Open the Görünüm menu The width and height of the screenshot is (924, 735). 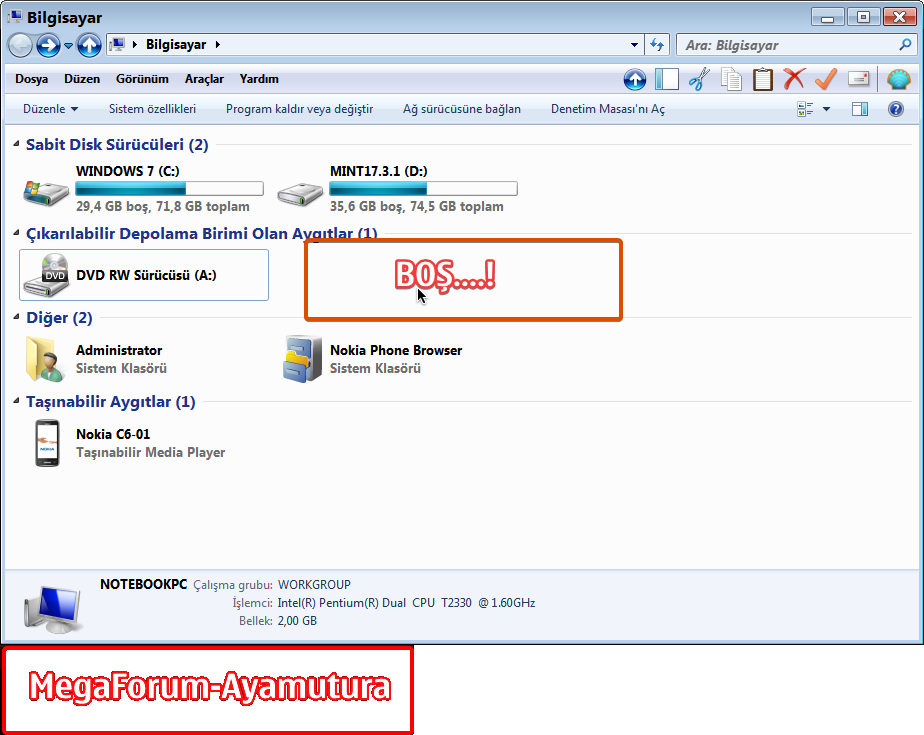[142, 79]
